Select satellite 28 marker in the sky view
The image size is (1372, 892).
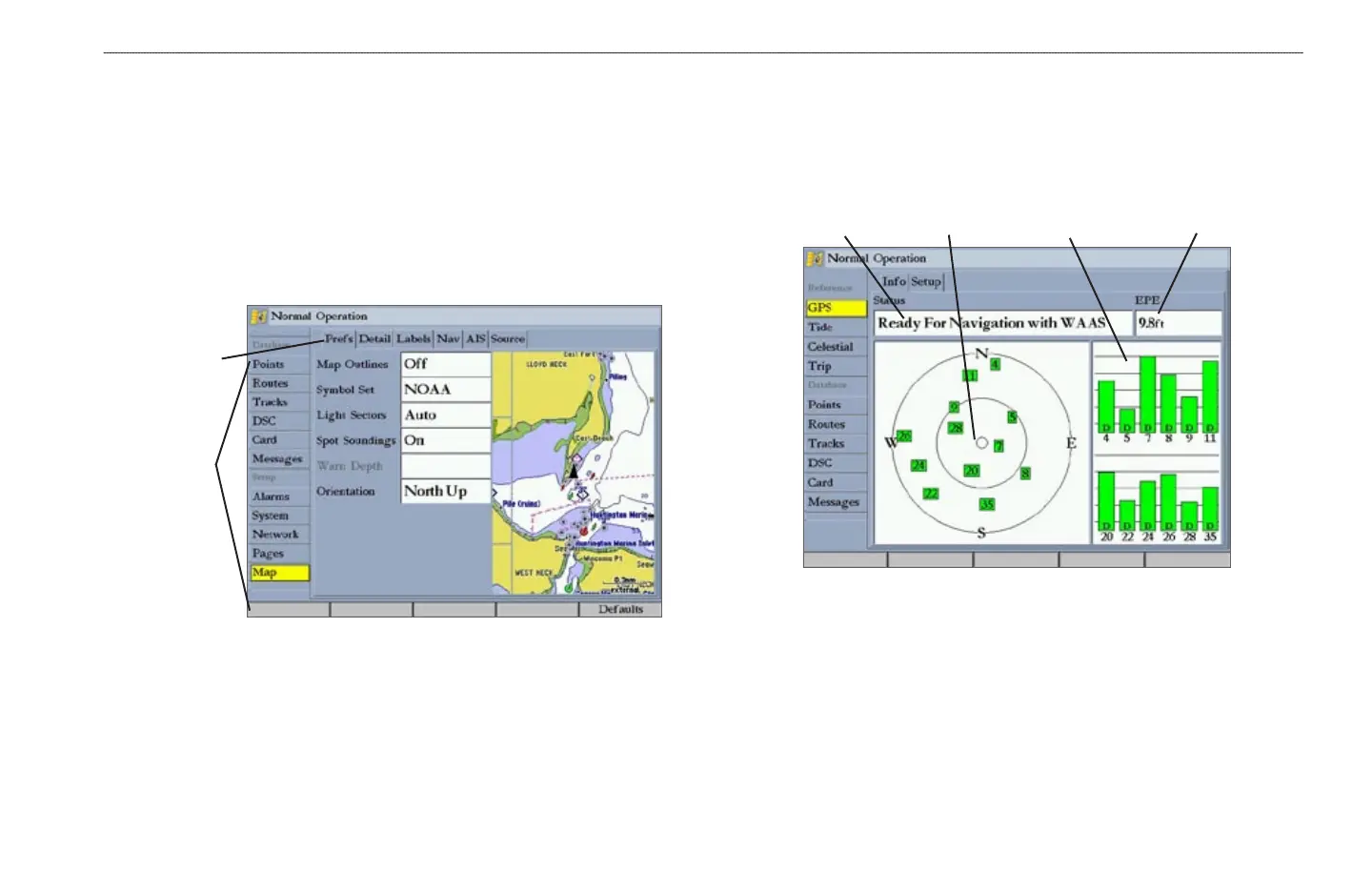click(956, 429)
